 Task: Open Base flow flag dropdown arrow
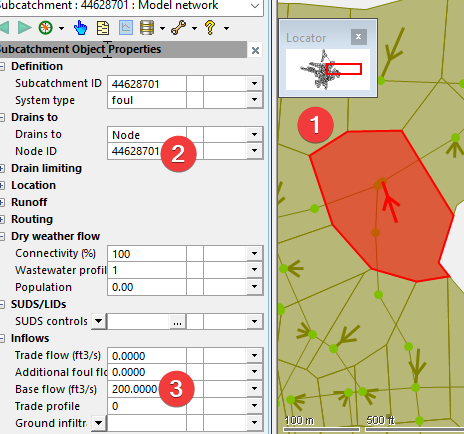[254, 389]
